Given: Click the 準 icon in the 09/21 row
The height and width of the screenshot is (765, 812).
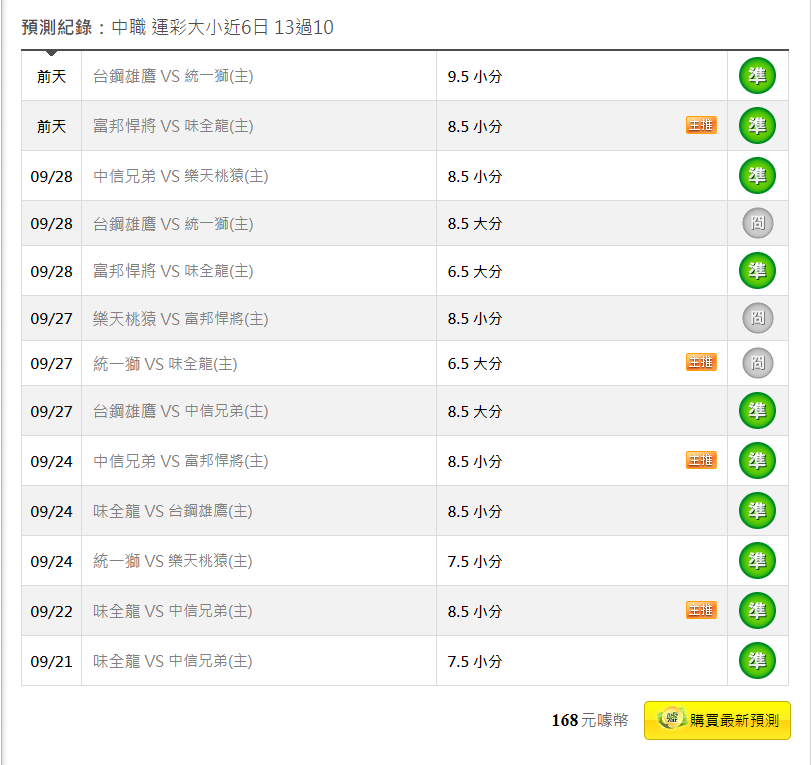Looking at the screenshot, I should (x=757, y=660).
